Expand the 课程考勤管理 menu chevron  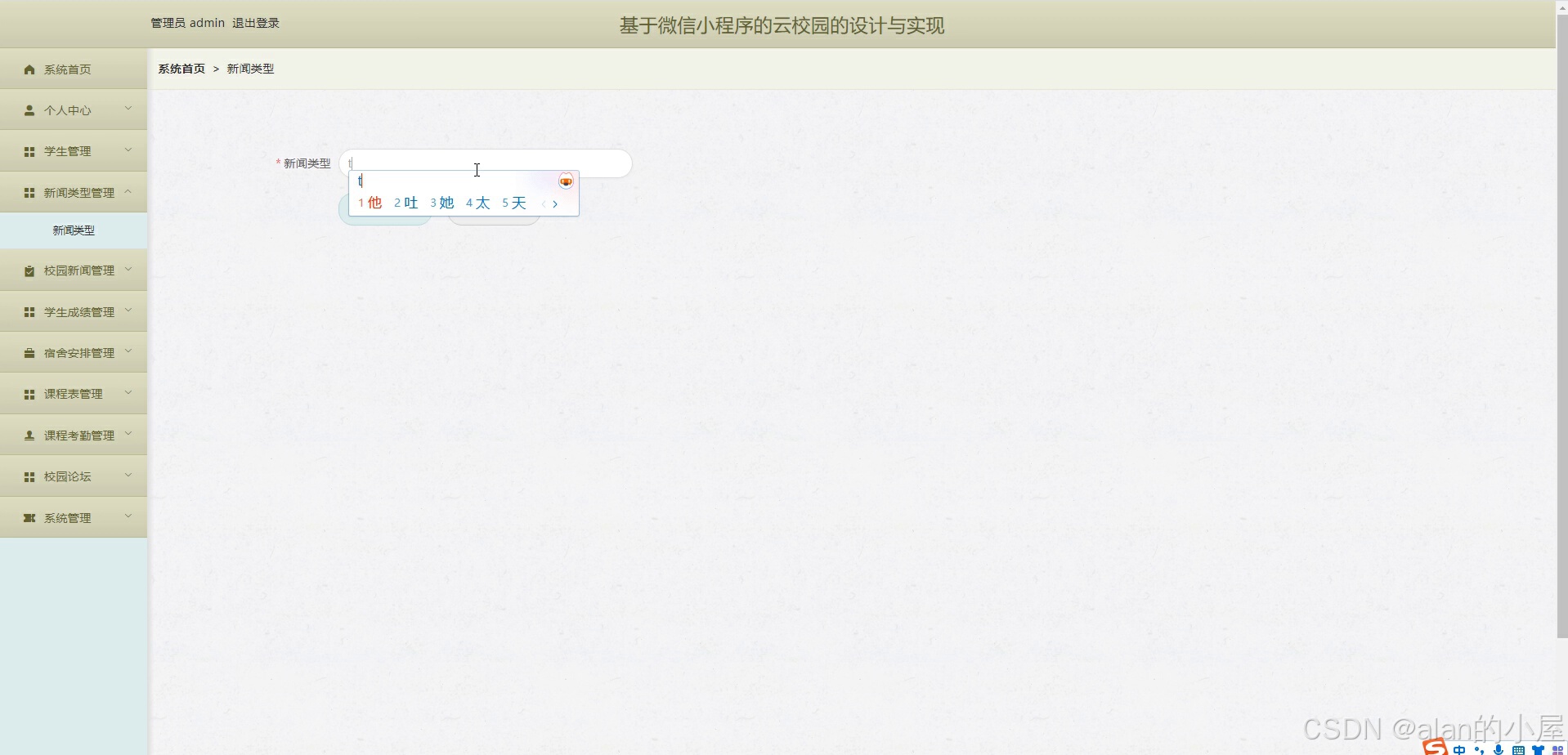click(x=128, y=433)
